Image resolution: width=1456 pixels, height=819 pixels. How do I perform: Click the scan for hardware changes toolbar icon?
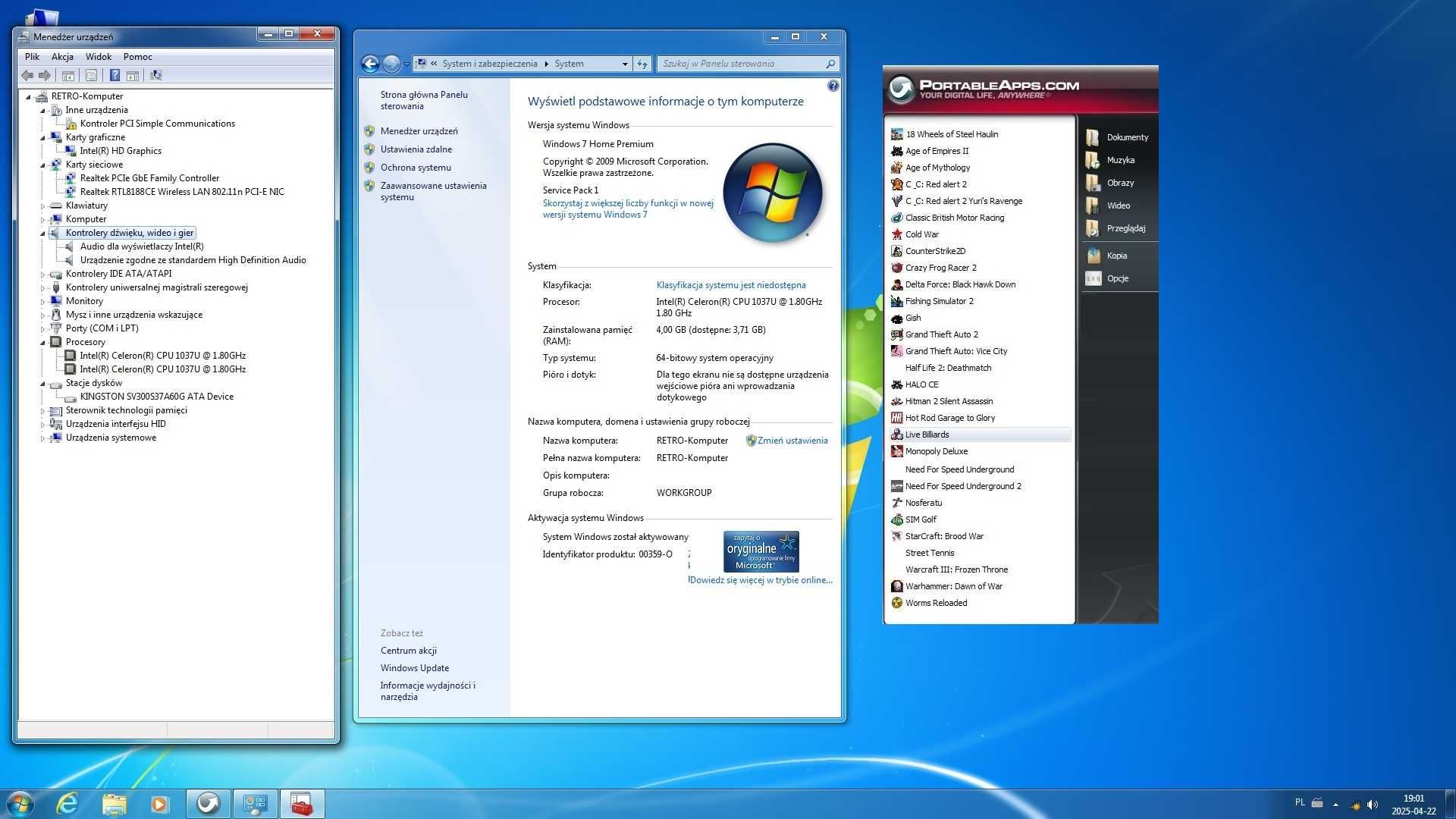156,75
